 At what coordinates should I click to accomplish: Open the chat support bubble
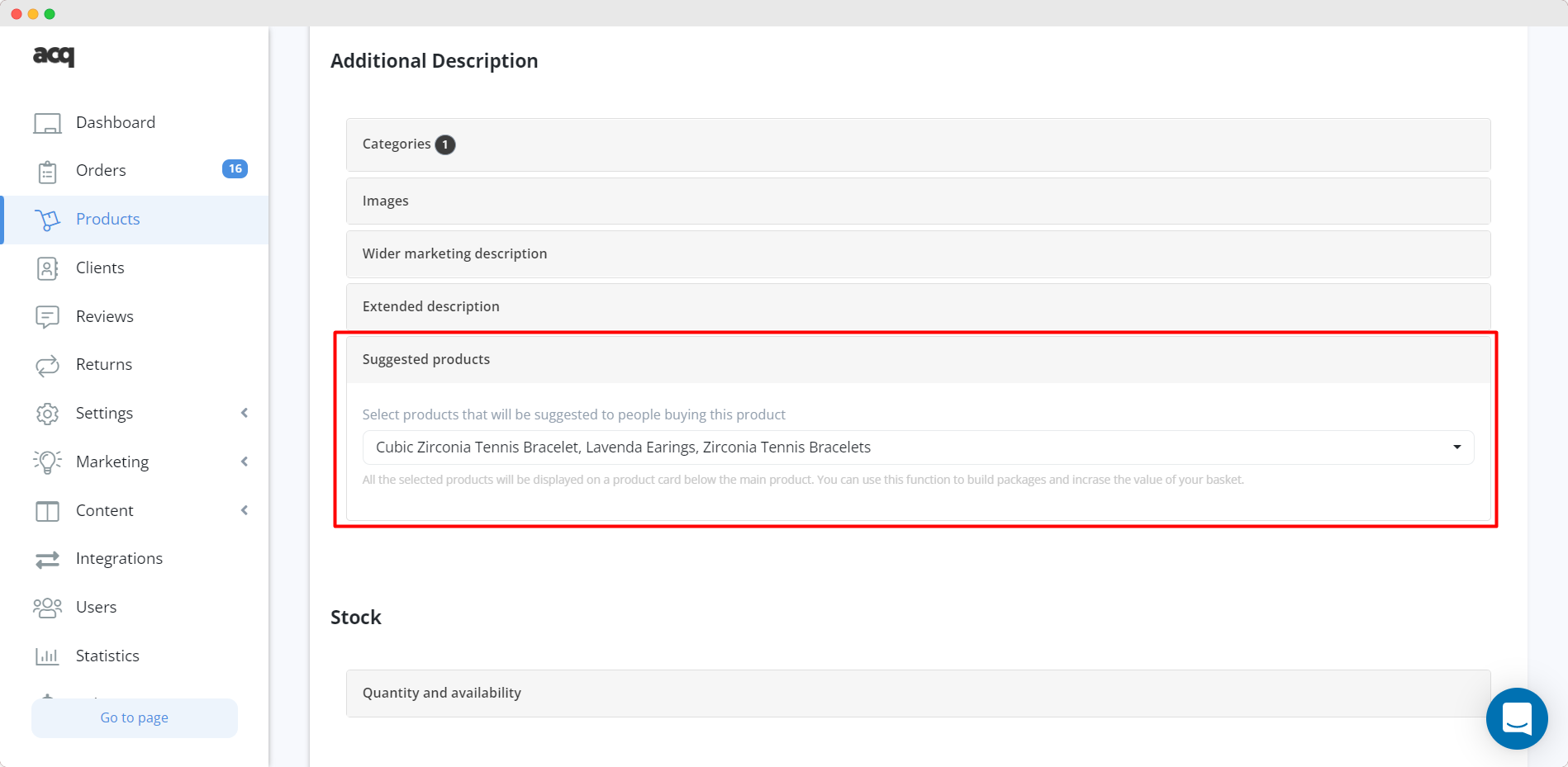point(1517,718)
